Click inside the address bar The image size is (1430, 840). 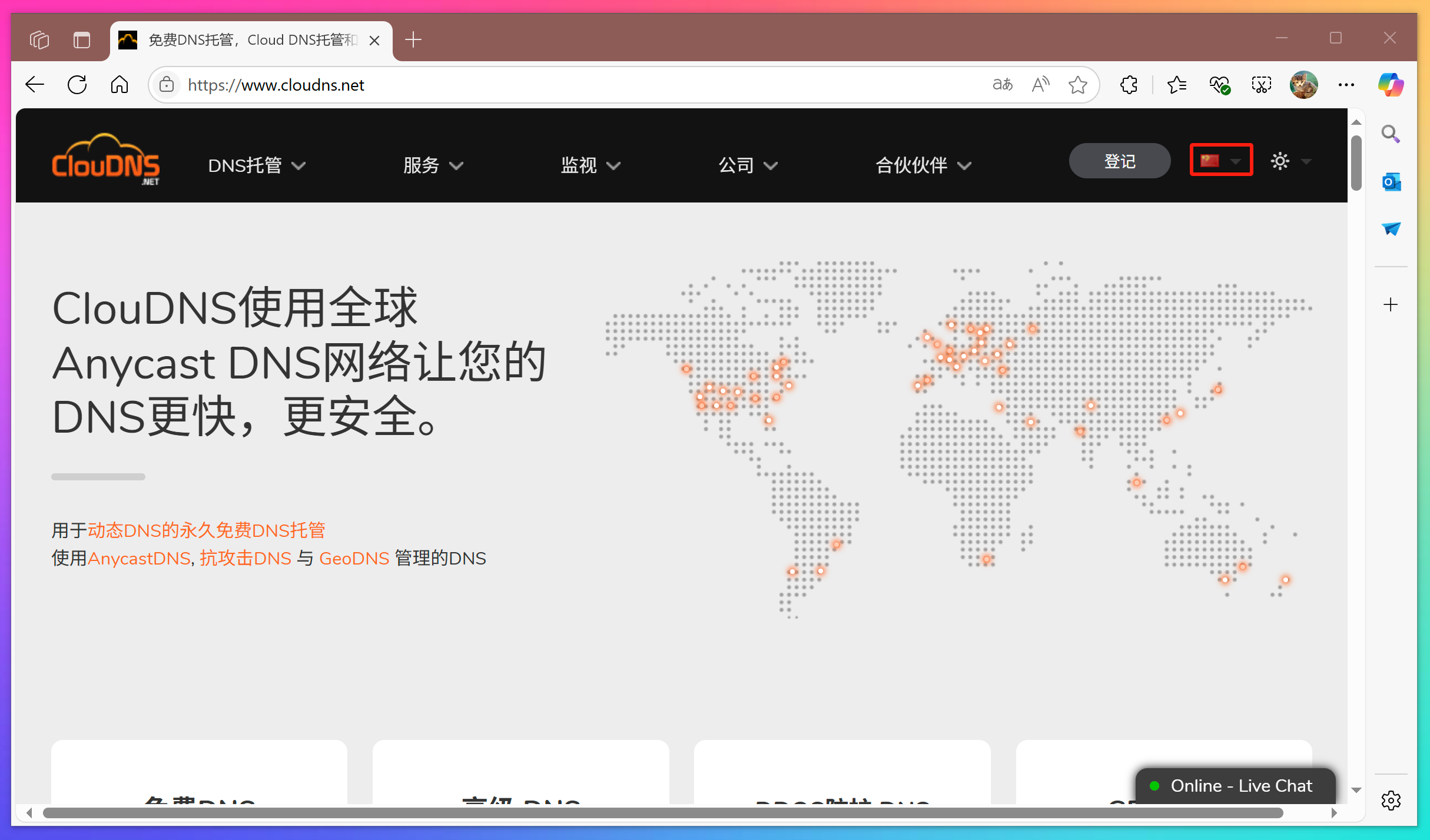[412, 84]
